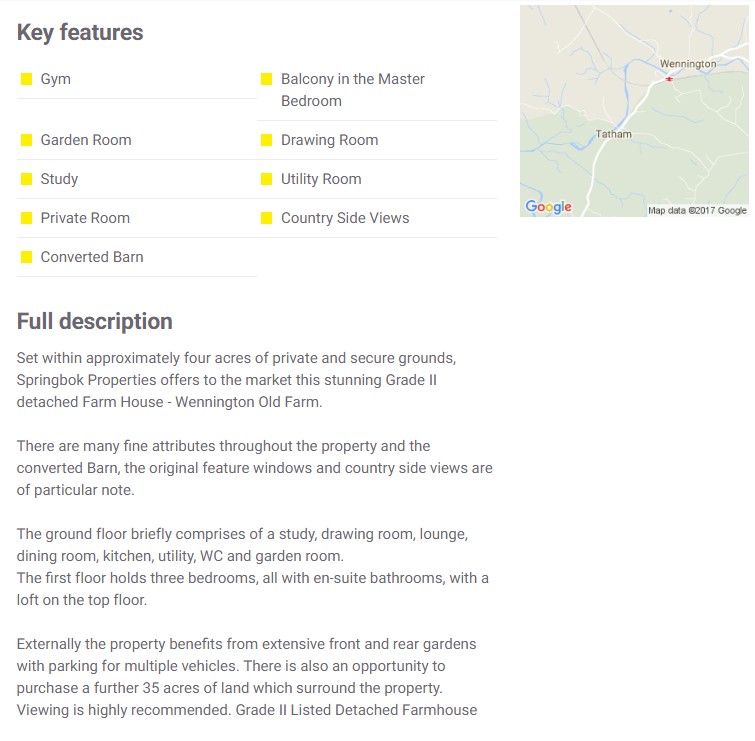The image size is (755, 741).
Task: Click the yellow marker beside Study
Action: [x=26, y=179]
